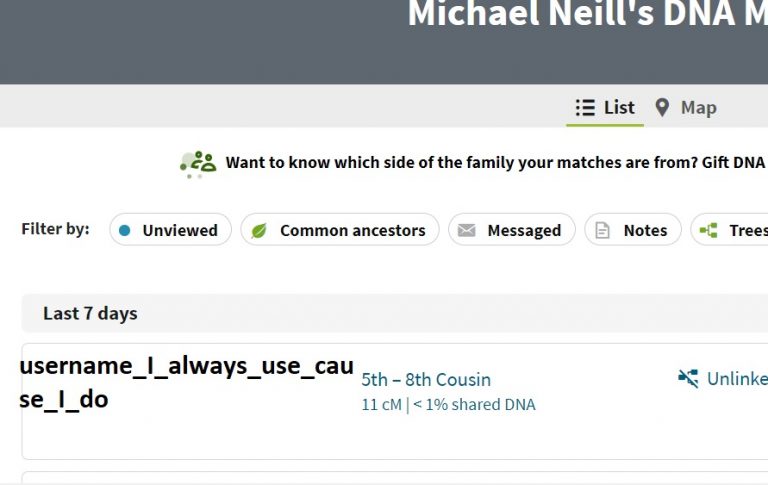Screen dimensions: 768x485
Task: Click the Gift DNA family side prompt
Action: pos(495,162)
